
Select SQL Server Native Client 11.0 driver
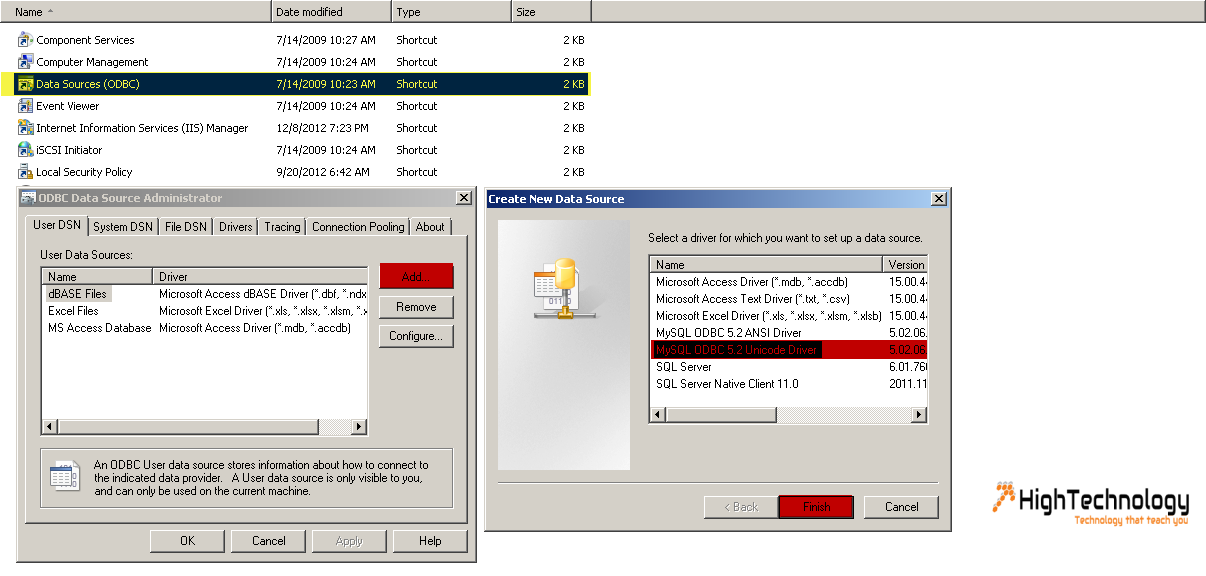tap(727, 384)
